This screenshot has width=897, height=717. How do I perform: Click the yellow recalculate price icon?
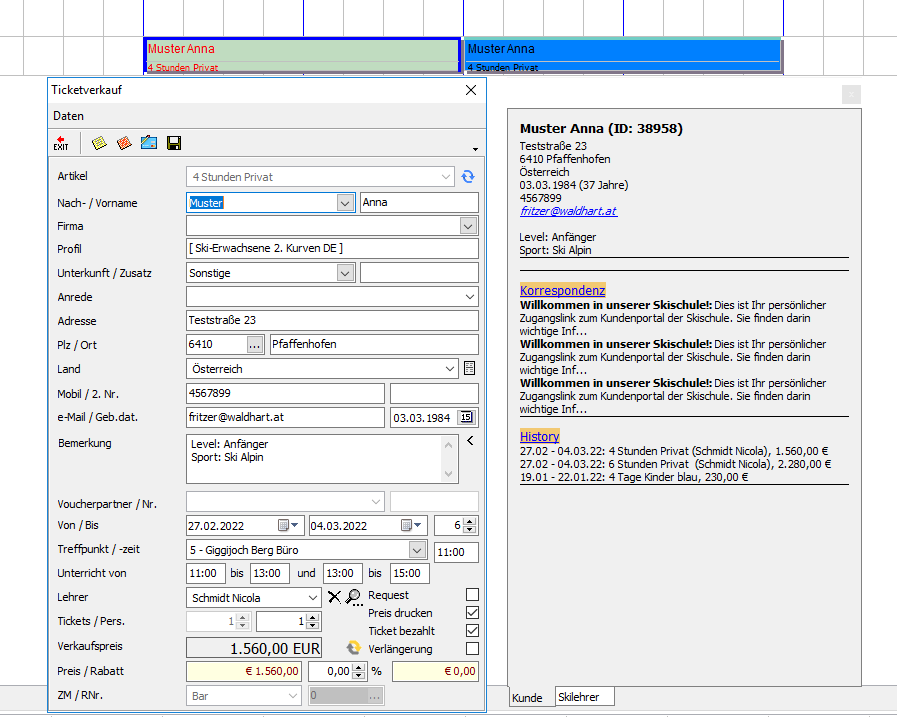pyautogui.click(x=354, y=648)
